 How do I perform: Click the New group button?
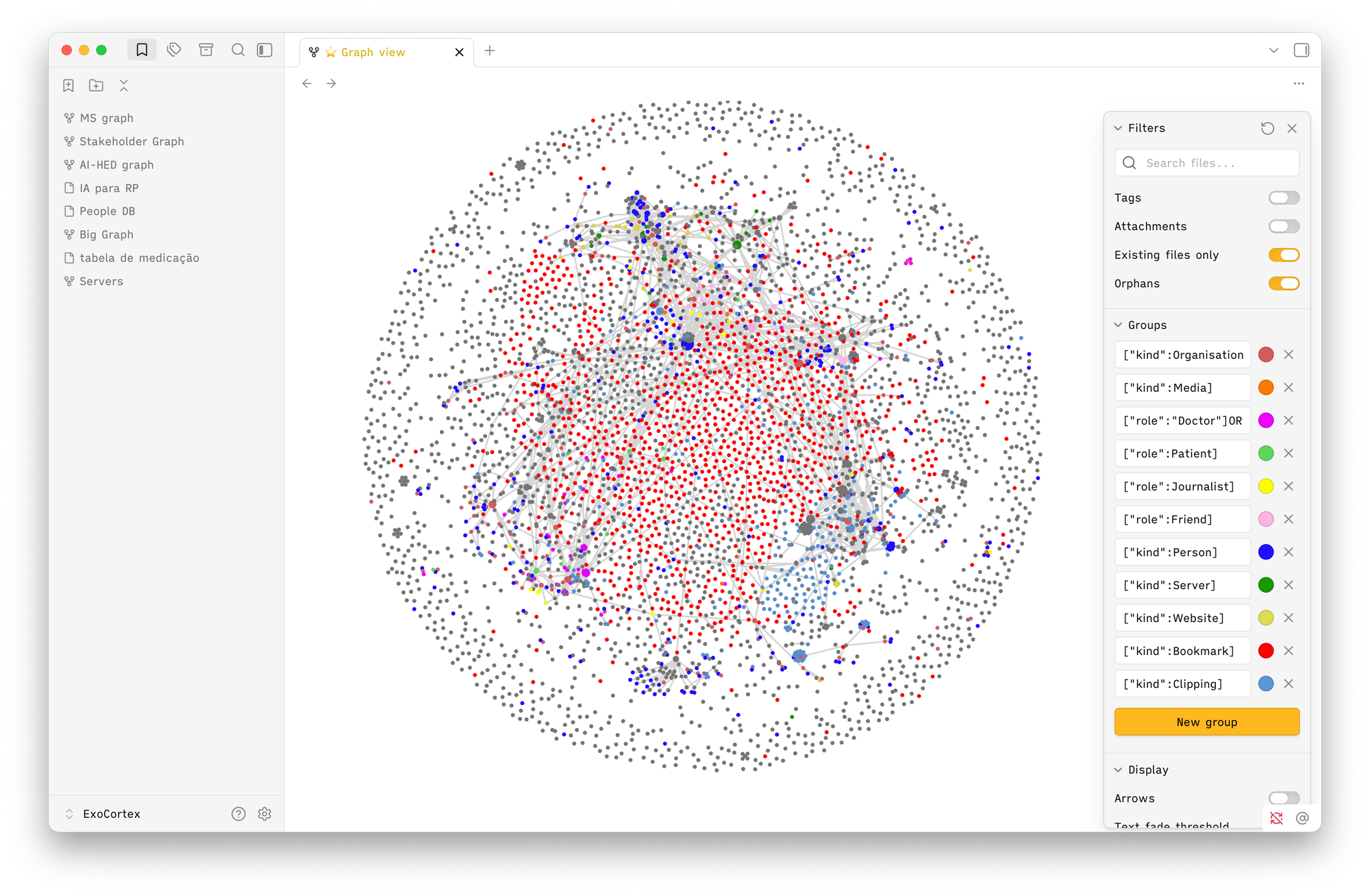pyautogui.click(x=1206, y=722)
